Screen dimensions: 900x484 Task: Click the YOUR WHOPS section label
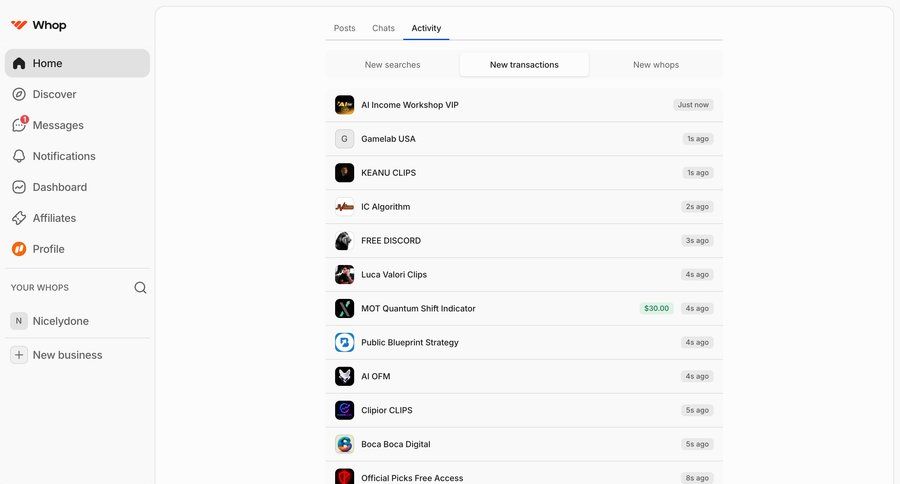pos(40,288)
